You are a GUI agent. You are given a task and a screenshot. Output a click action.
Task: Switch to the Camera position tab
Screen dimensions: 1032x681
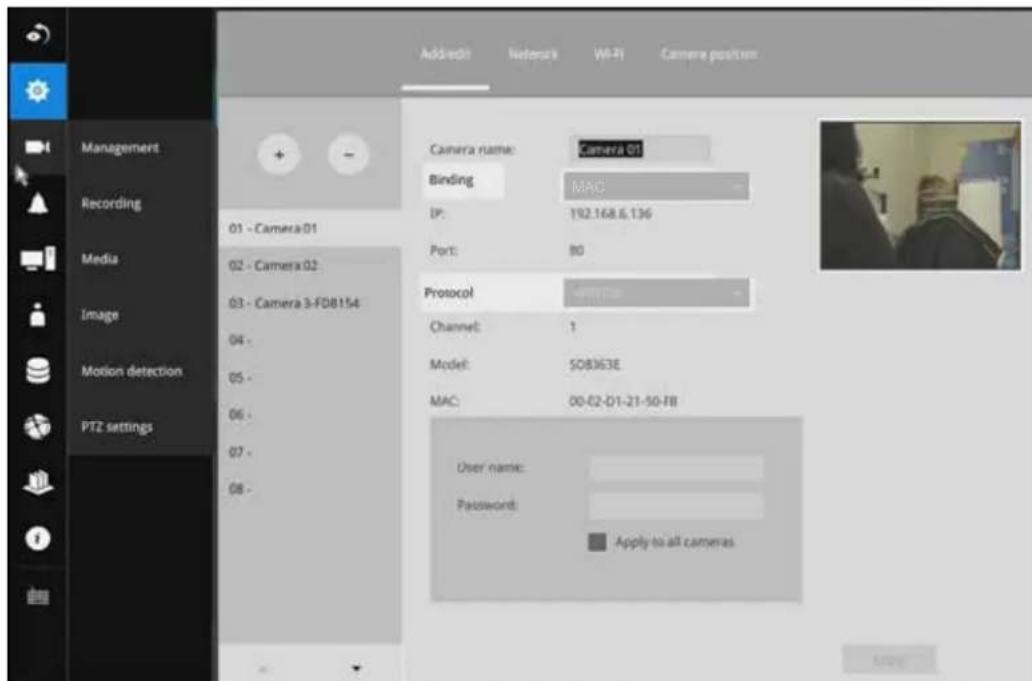(x=709, y=54)
